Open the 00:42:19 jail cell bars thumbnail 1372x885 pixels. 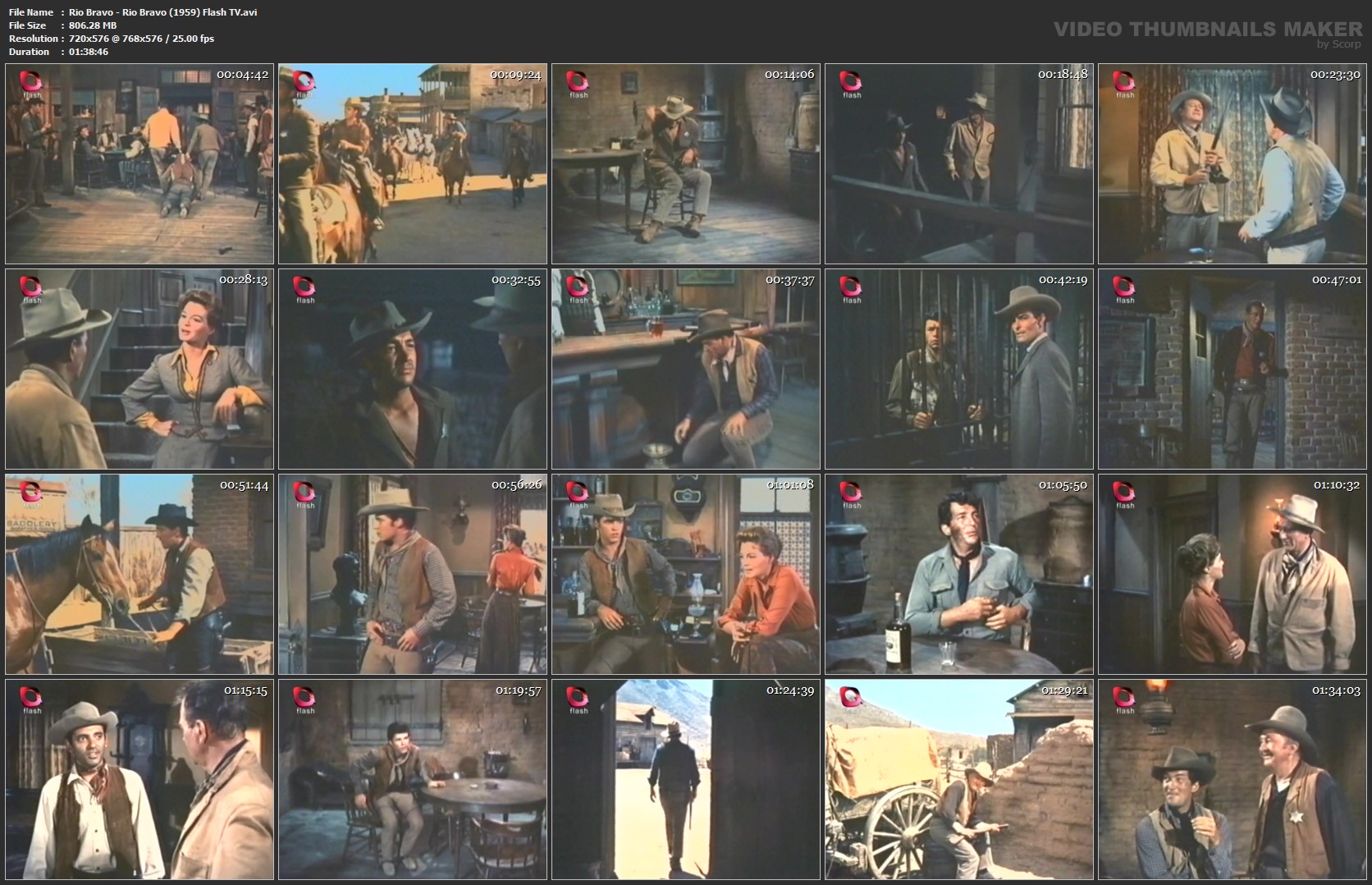click(959, 369)
